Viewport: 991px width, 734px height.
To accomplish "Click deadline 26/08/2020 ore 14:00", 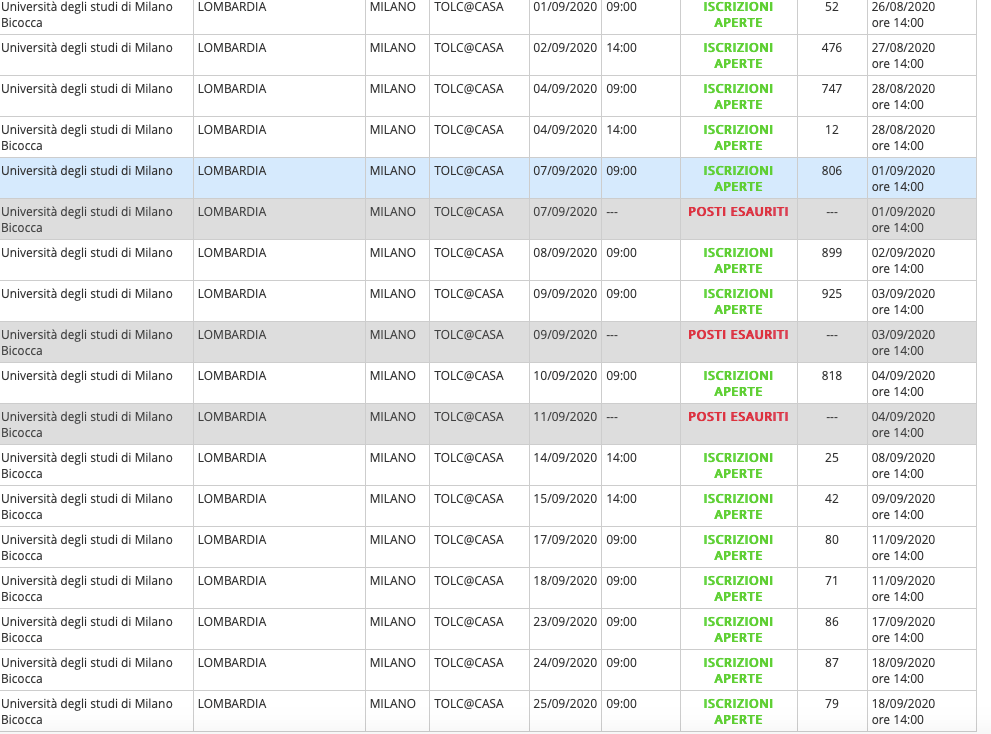I will click(903, 15).
